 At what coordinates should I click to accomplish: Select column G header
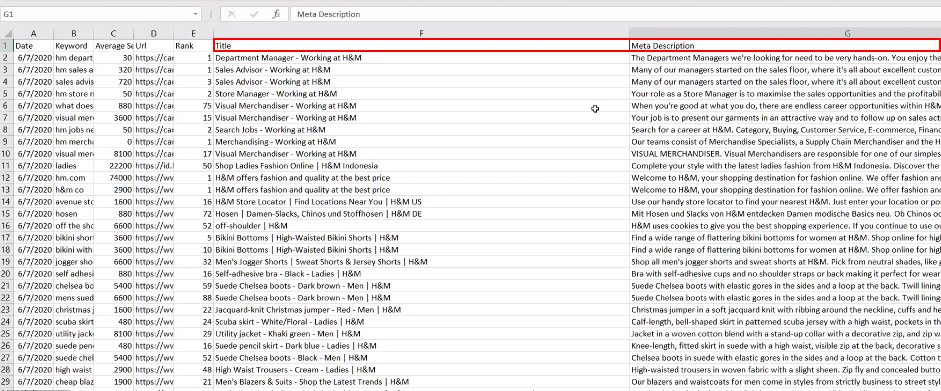785,34
